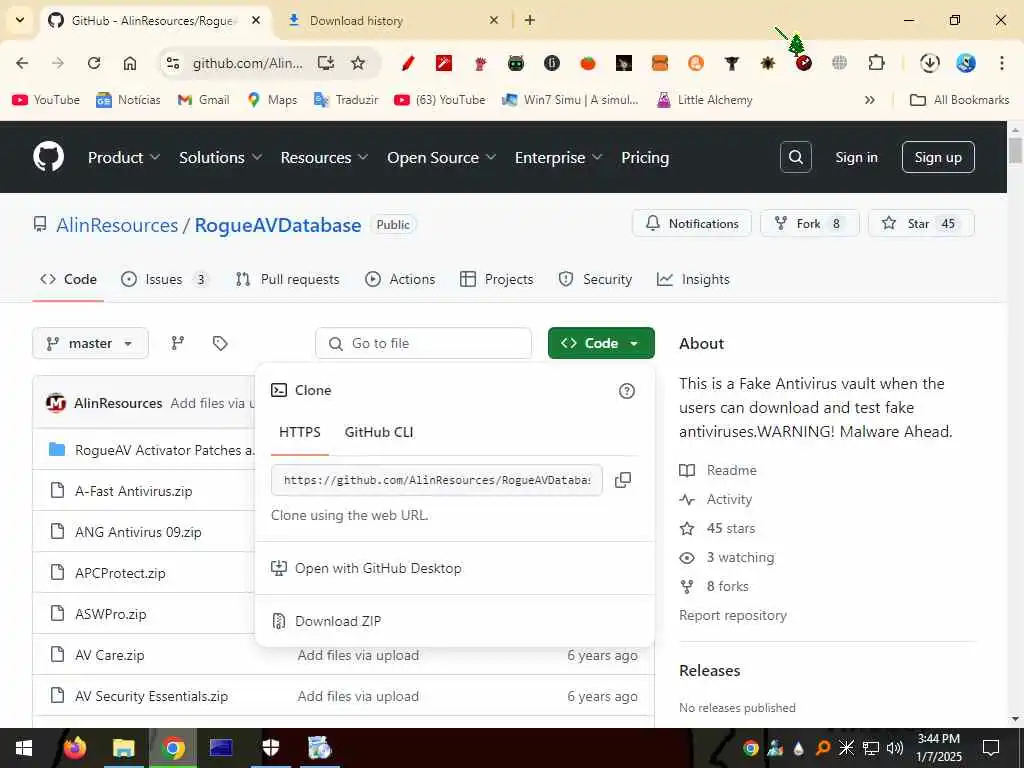
Task: Open RogueAV Activator Patches folder
Action: point(165,450)
